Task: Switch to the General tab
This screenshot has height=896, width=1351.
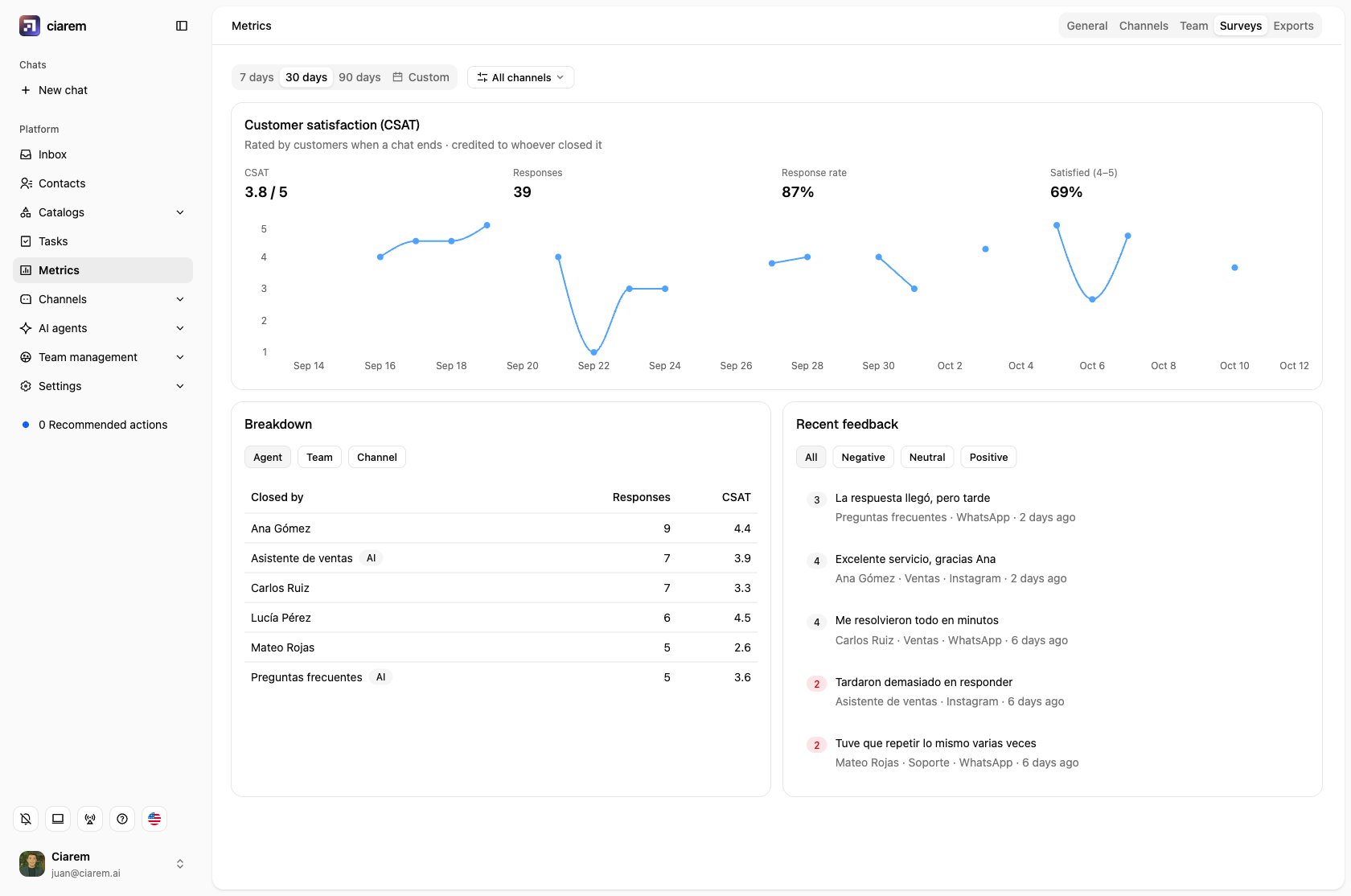Action: (1087, 26)
